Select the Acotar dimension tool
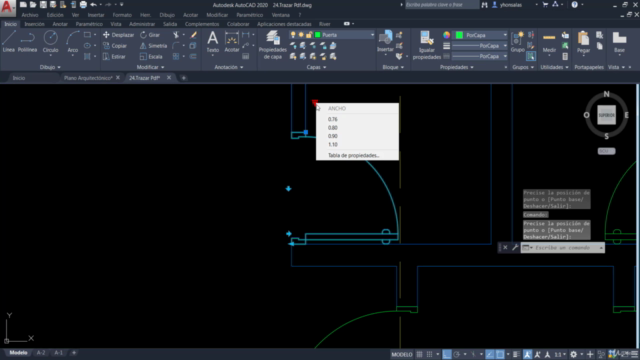Image resolution: width=640 pixels, height=360 pixels. coord(231,42)
